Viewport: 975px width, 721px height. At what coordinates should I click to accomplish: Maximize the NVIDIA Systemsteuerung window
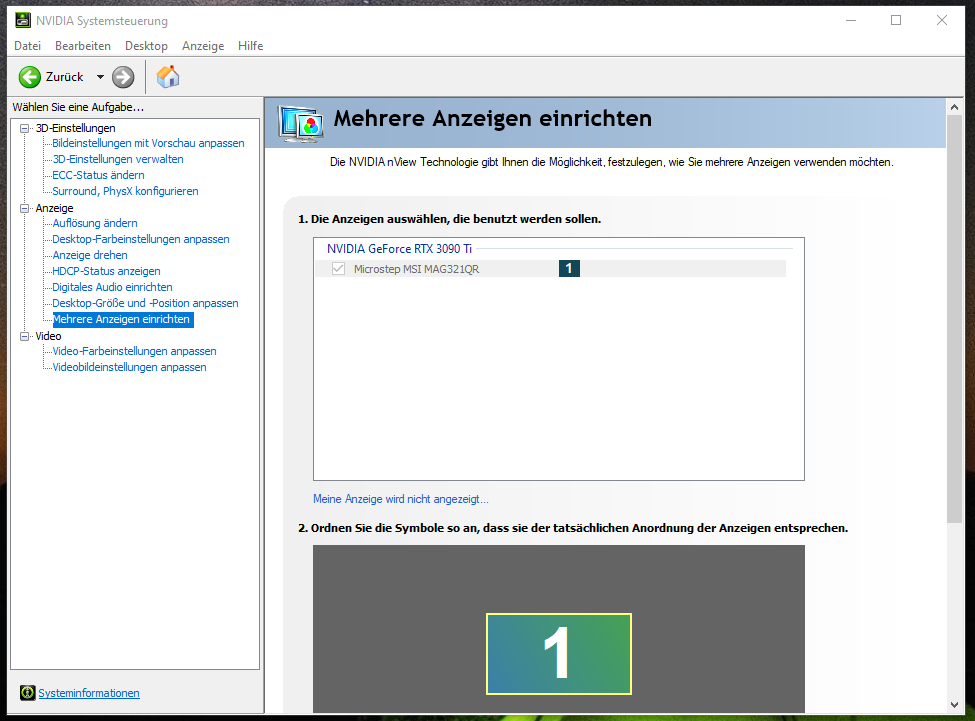[x=896, y=21]
